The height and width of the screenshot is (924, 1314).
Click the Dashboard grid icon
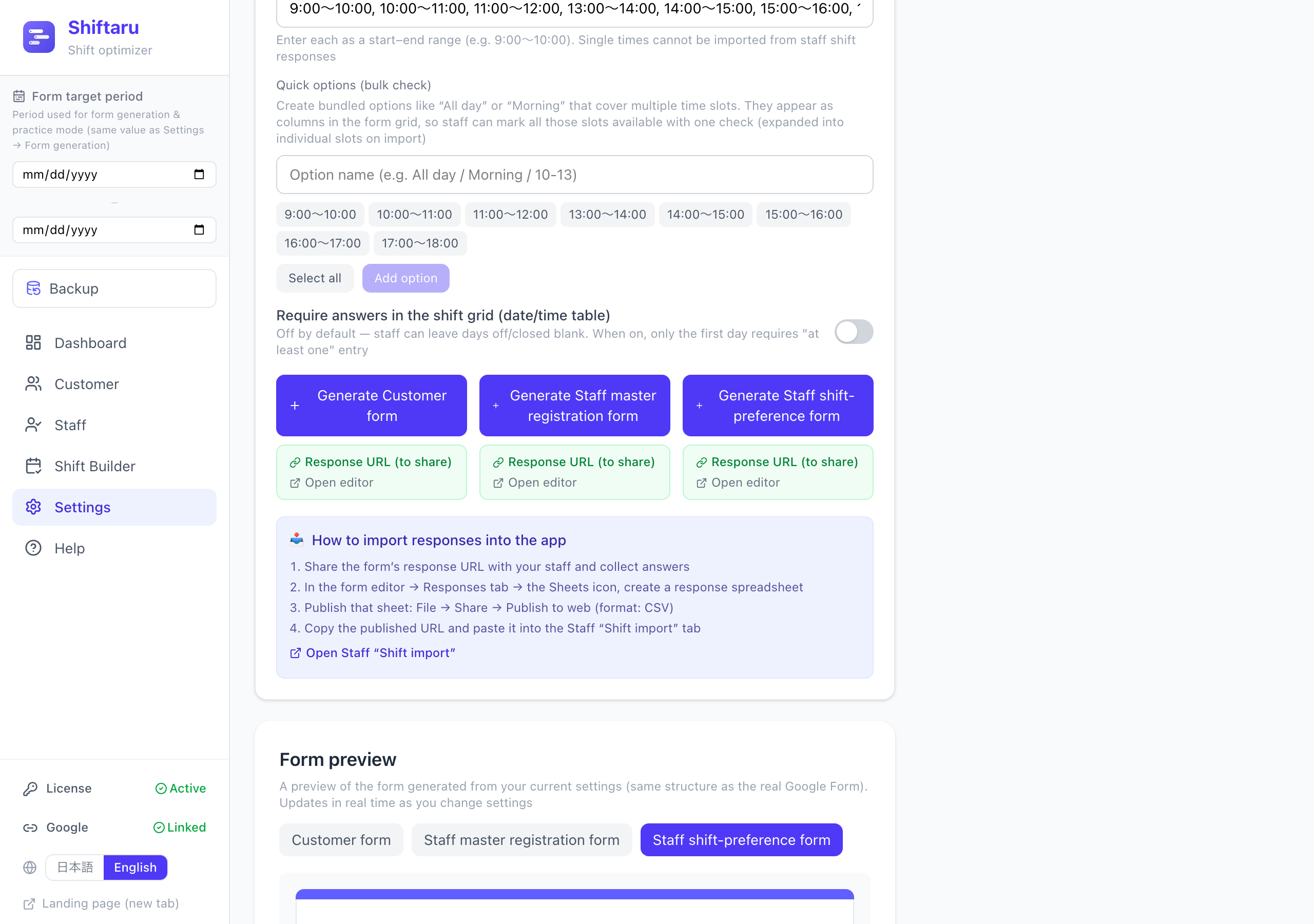click(33, 342)
